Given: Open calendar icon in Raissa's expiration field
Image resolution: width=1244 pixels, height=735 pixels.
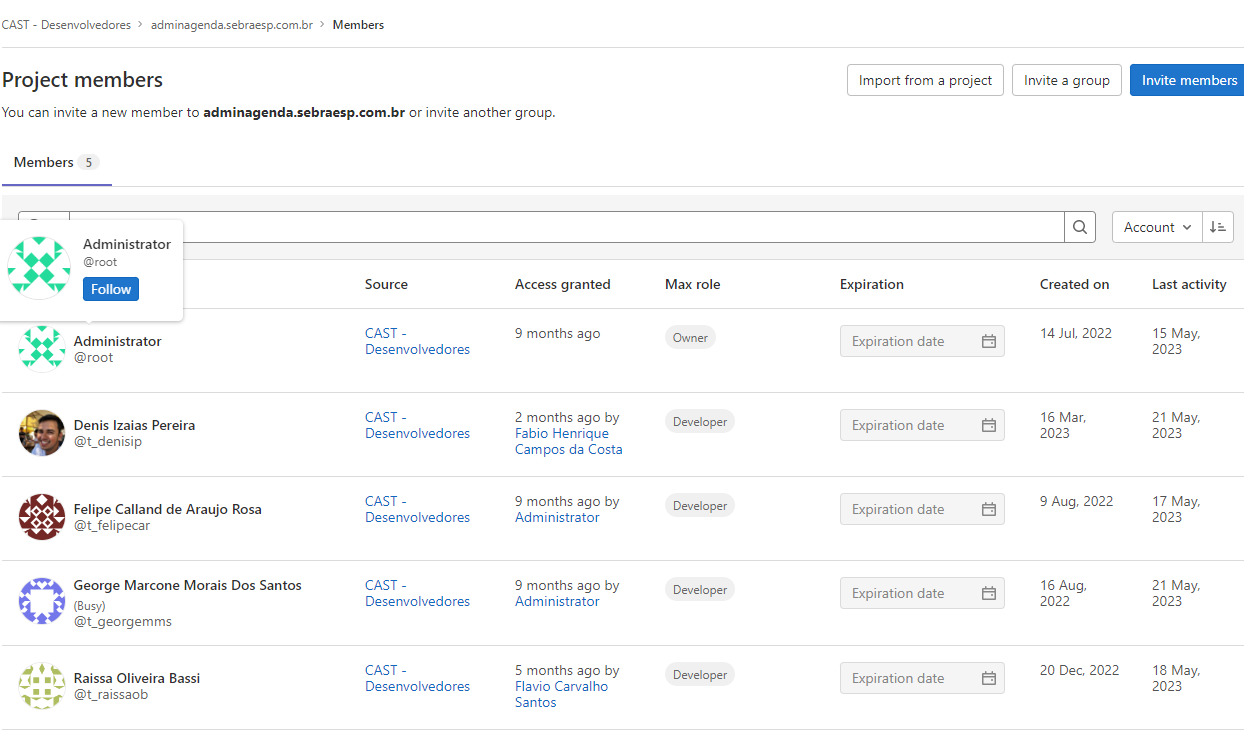Looking at the screenshot, I should point(988,678).
